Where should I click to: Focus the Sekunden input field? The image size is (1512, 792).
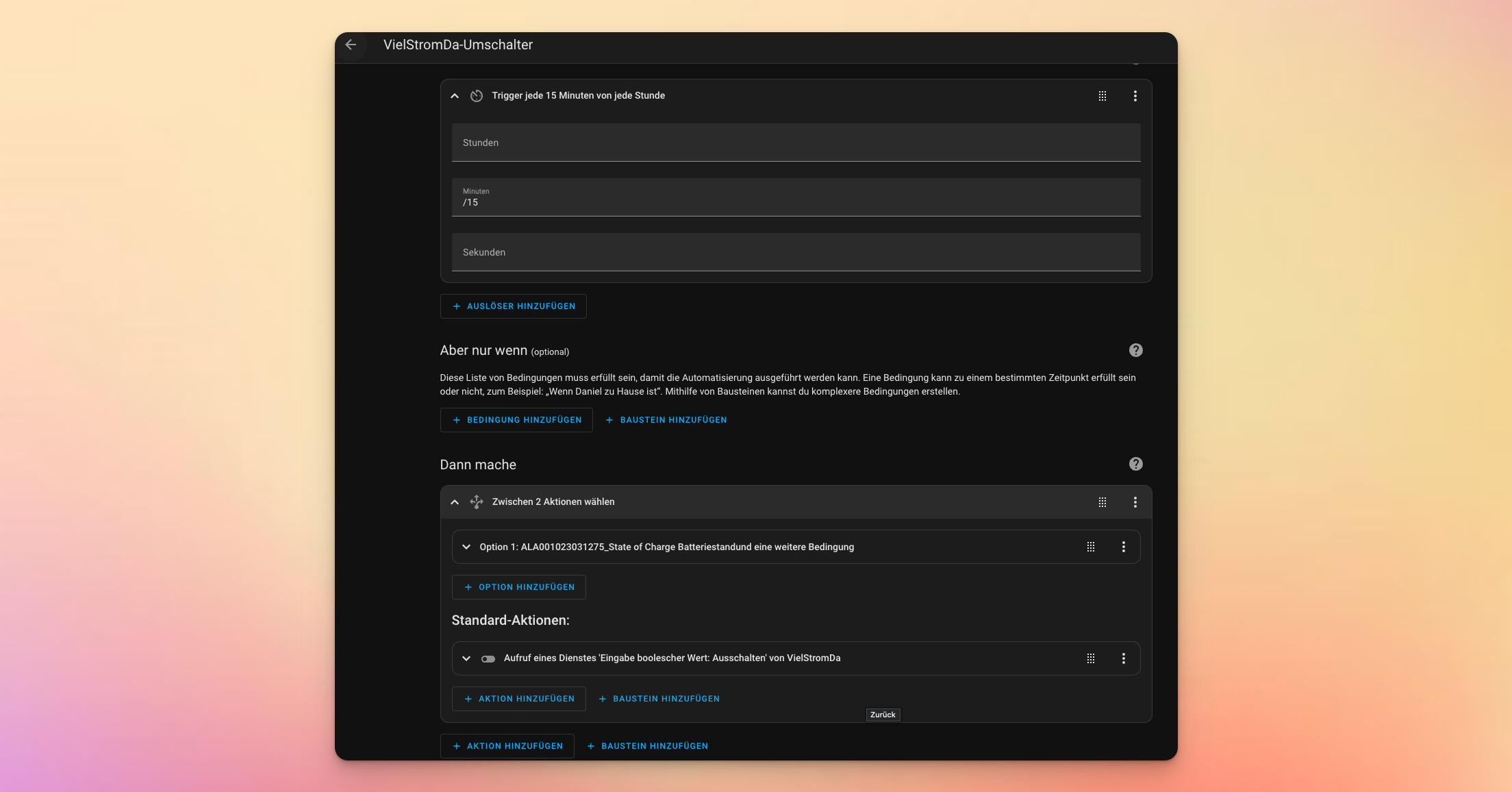(x=796, y=252)
